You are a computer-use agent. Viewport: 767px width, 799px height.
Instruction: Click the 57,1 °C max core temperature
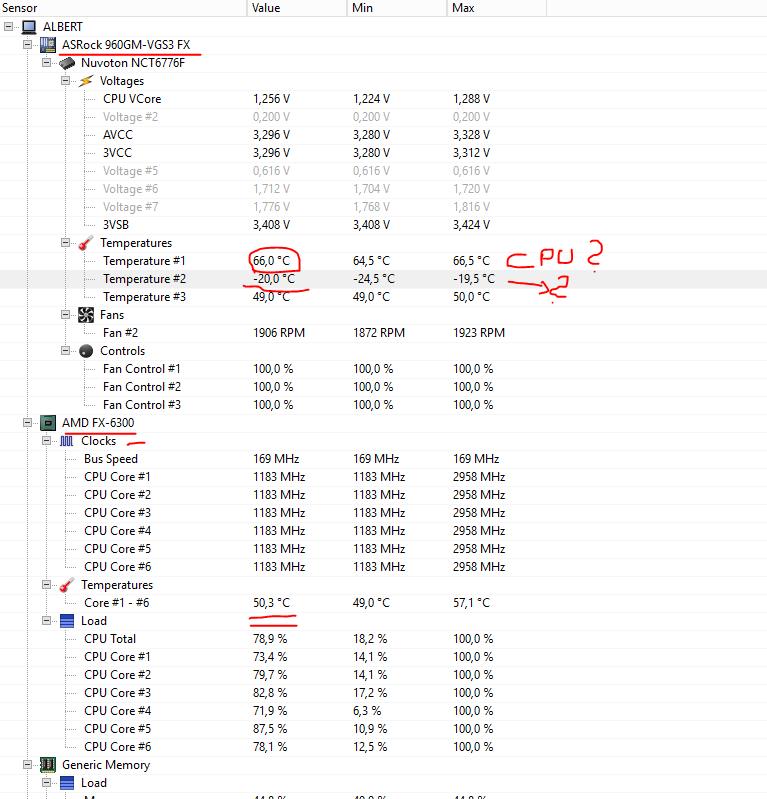[471, 603]
